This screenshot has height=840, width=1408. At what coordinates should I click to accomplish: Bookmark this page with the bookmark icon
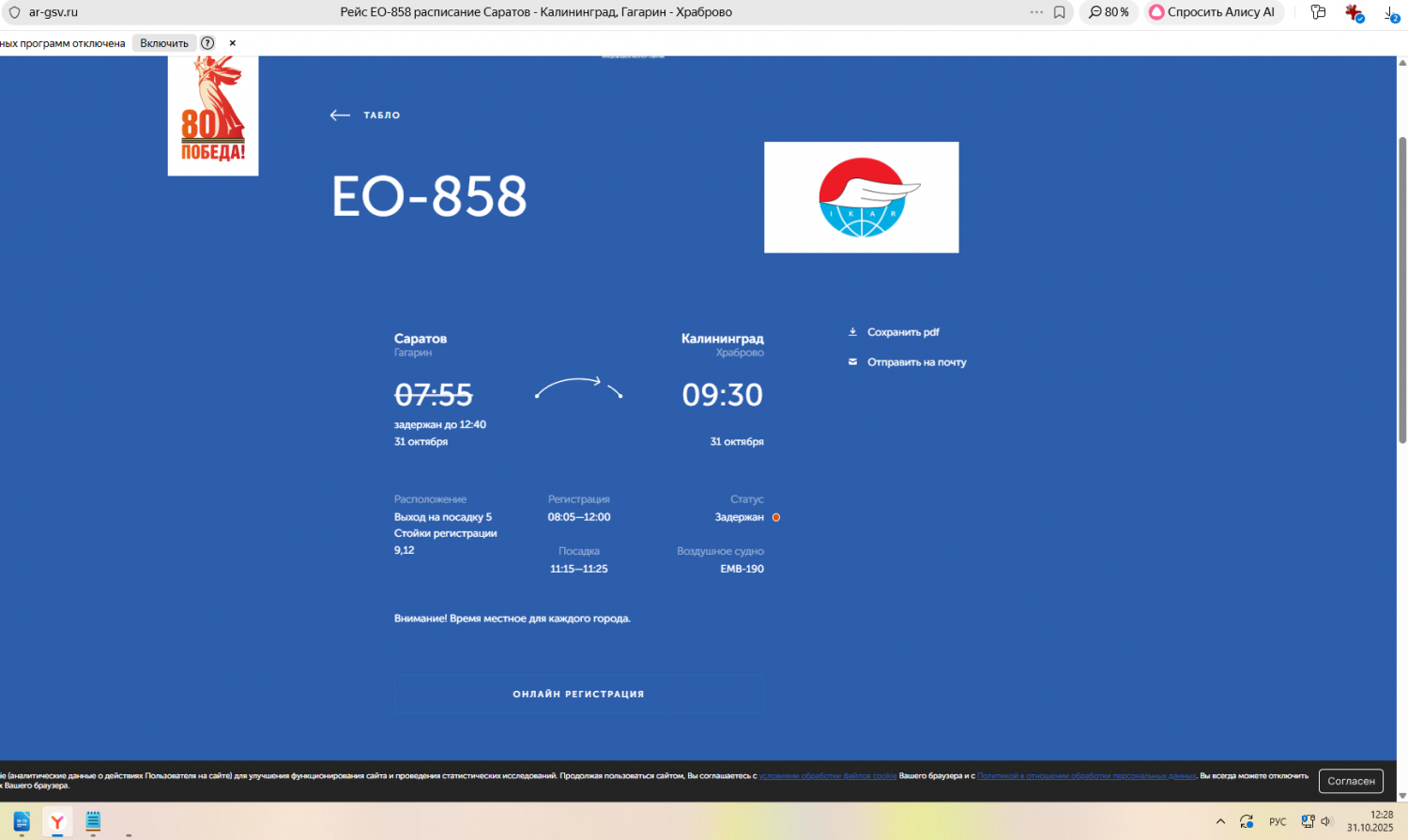(x=1059, y=12)
